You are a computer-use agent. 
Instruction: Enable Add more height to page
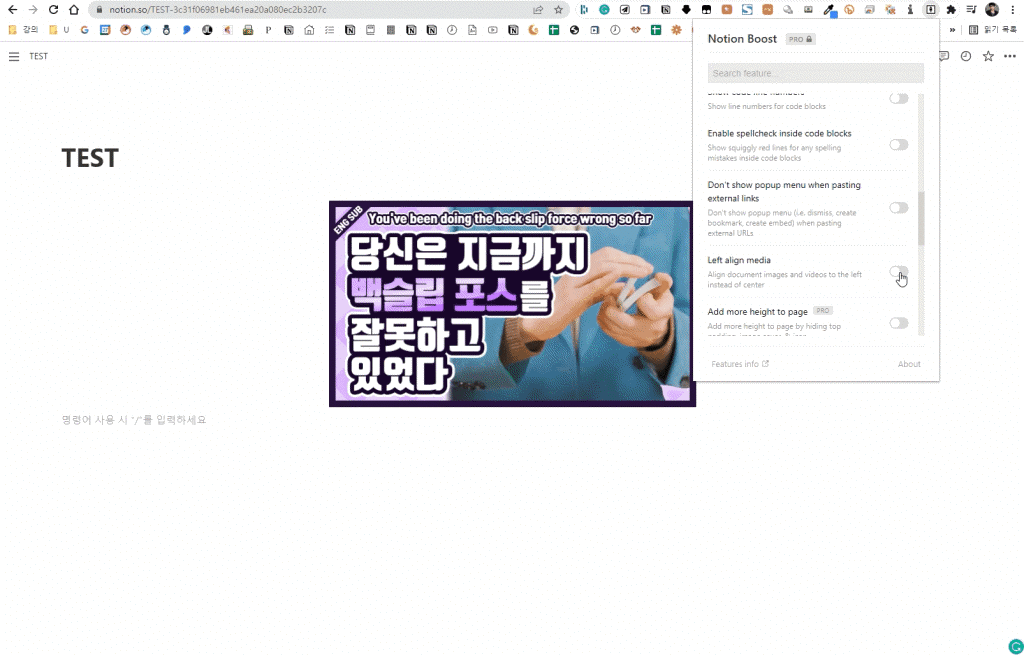tap(898, 323)
